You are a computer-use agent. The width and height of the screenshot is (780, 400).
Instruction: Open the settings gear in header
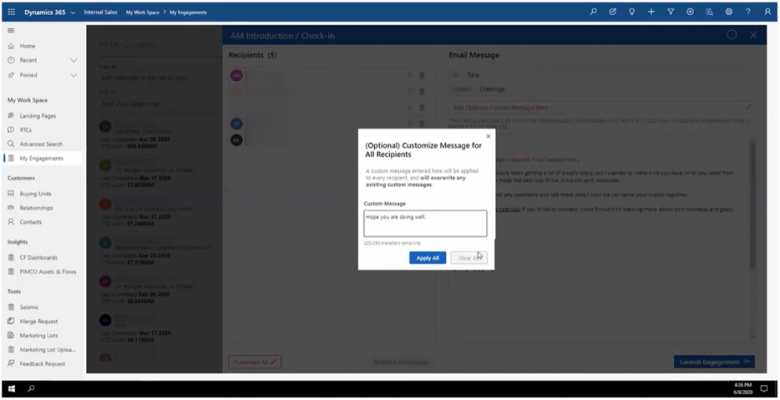click(x=729, y=11)
